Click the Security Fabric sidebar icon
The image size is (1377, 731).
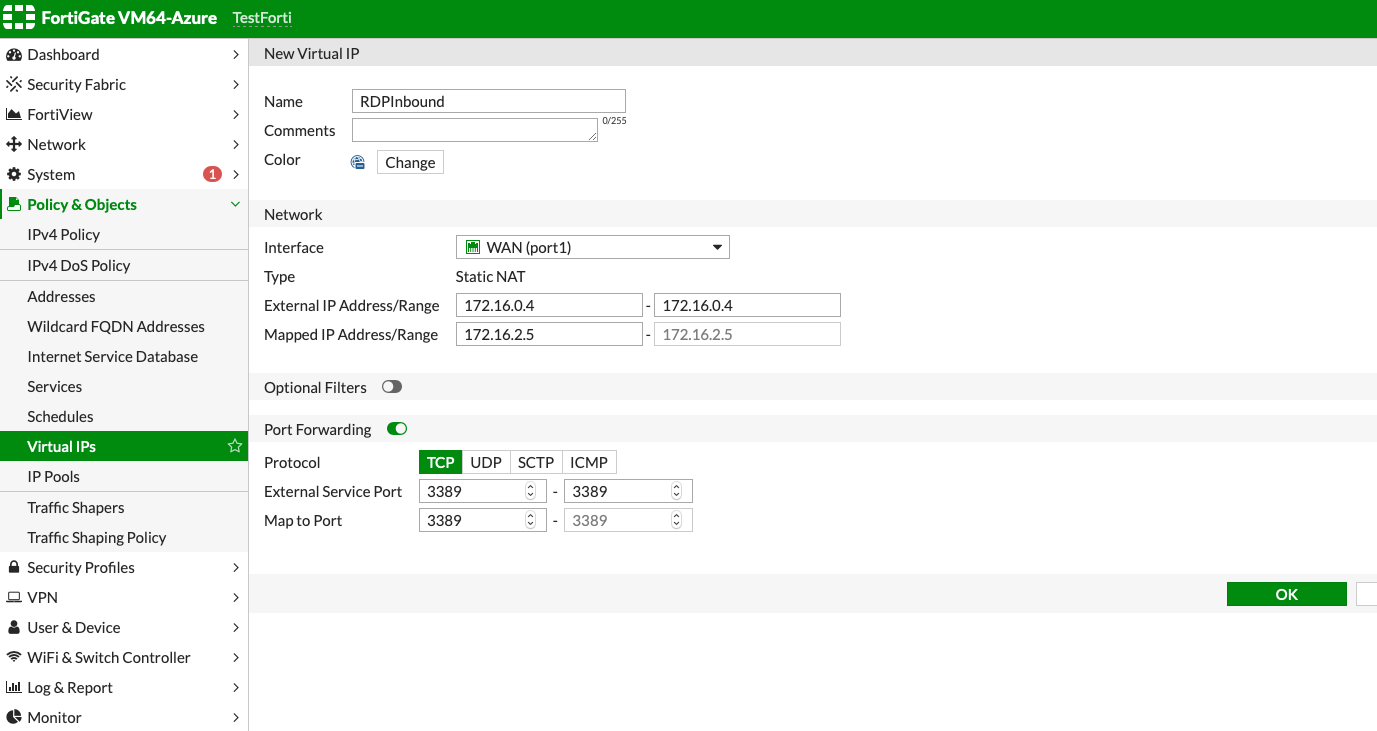13,84
